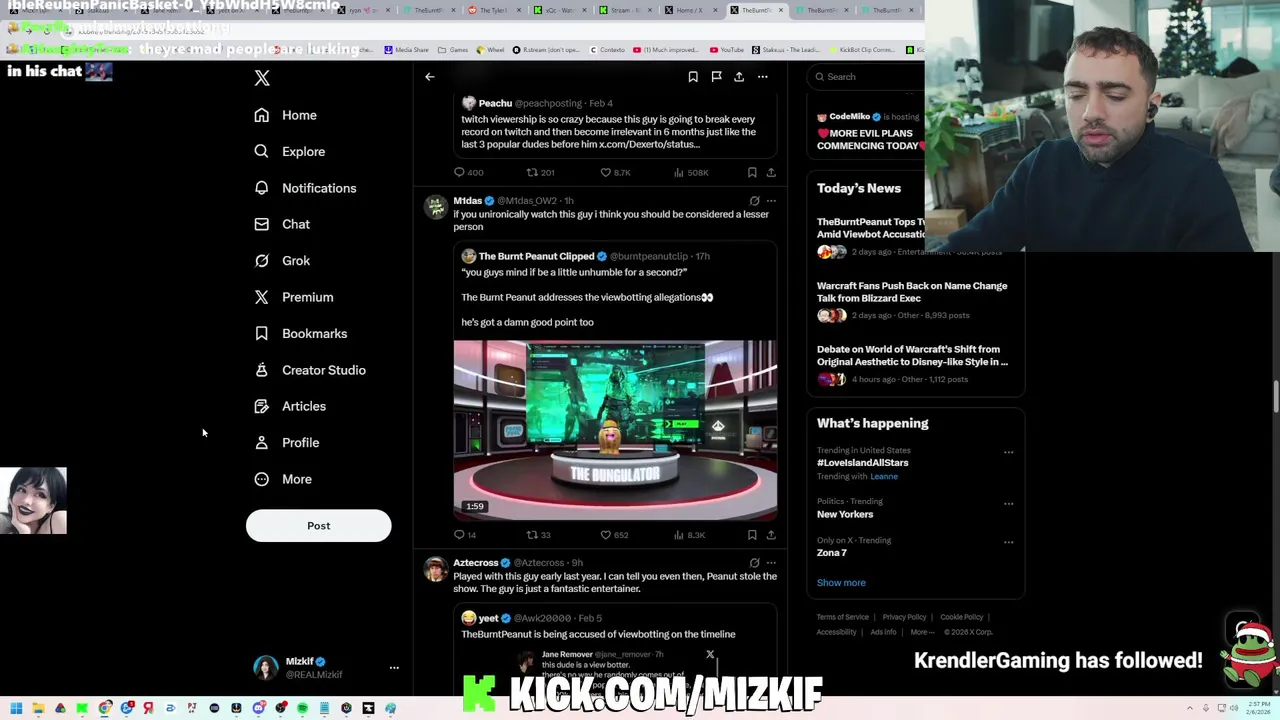Click the Search field
Screen dimensions: 1280x720
click(x=866, y=77)
